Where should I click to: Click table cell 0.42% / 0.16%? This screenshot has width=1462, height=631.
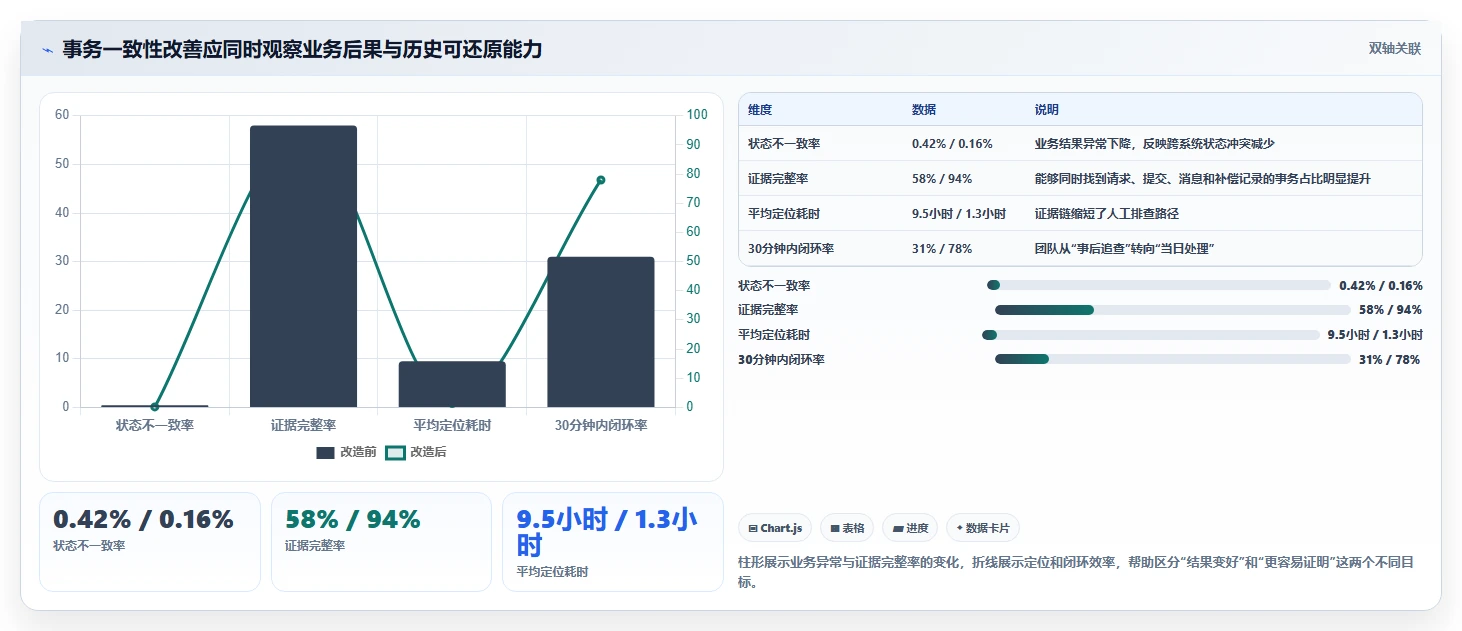pyautogui.click(x=952, y=144)
